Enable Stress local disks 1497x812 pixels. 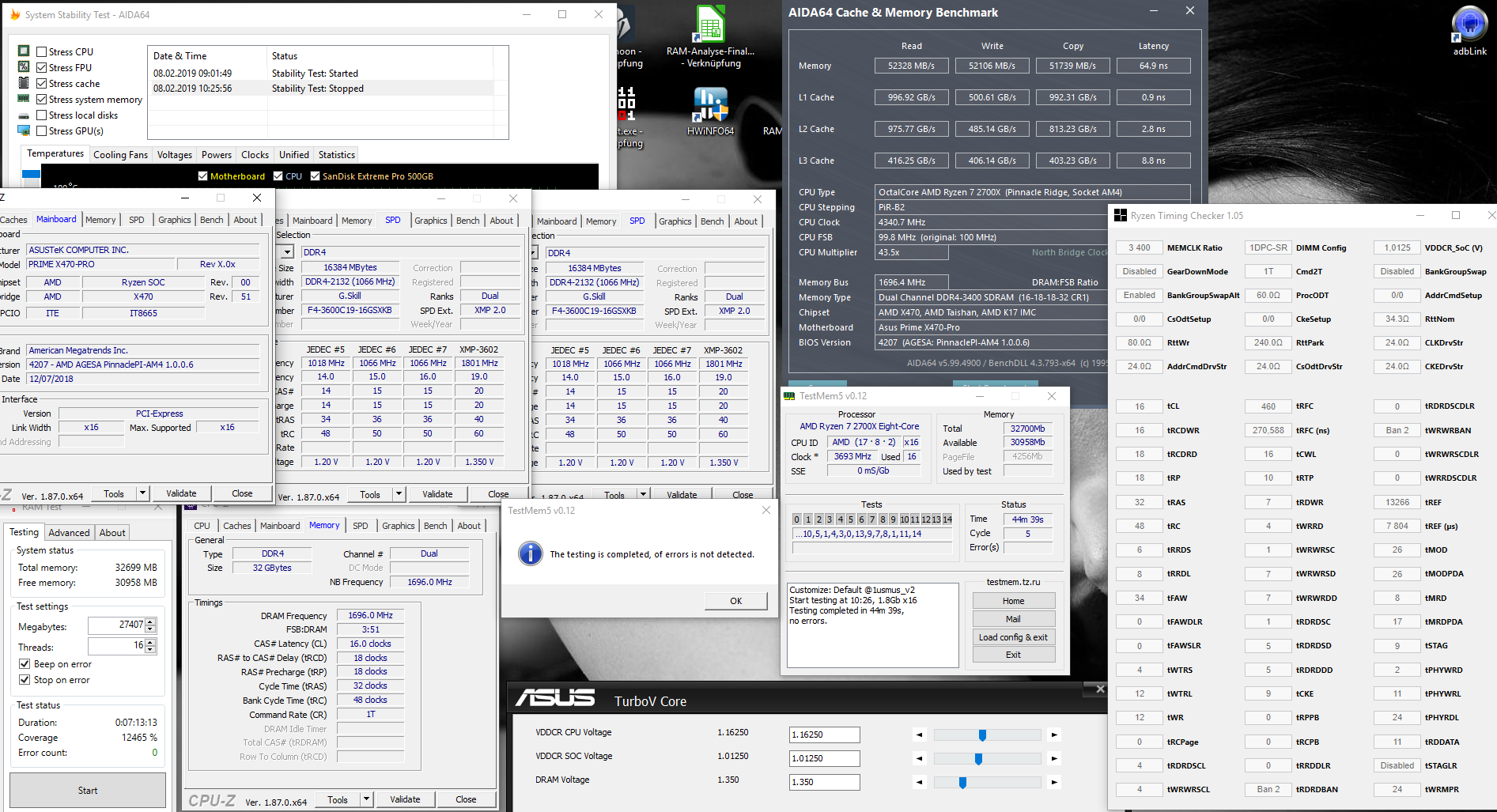(42, 115)
